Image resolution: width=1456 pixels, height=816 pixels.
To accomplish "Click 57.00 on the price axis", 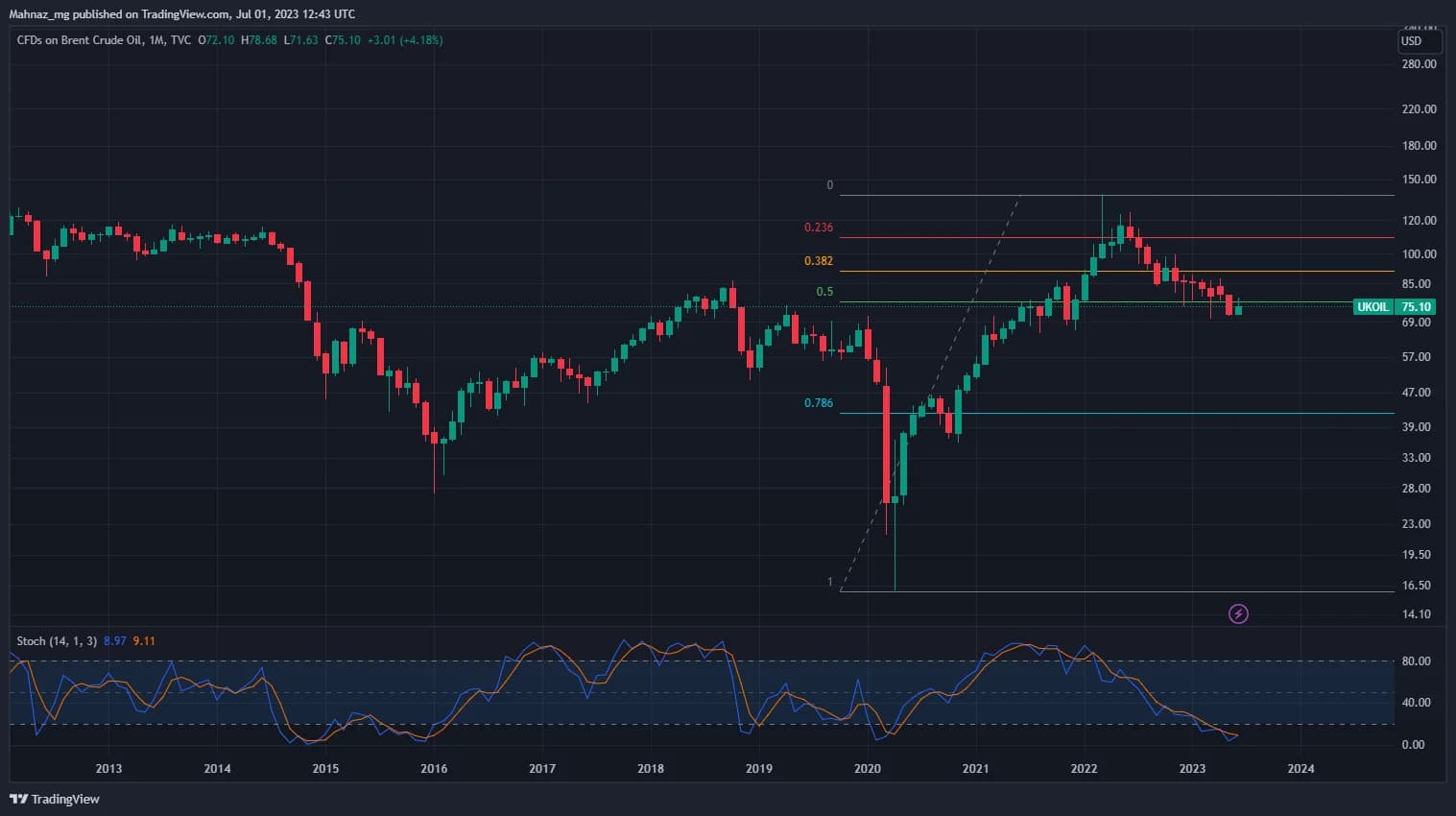I will (1416, 357).
